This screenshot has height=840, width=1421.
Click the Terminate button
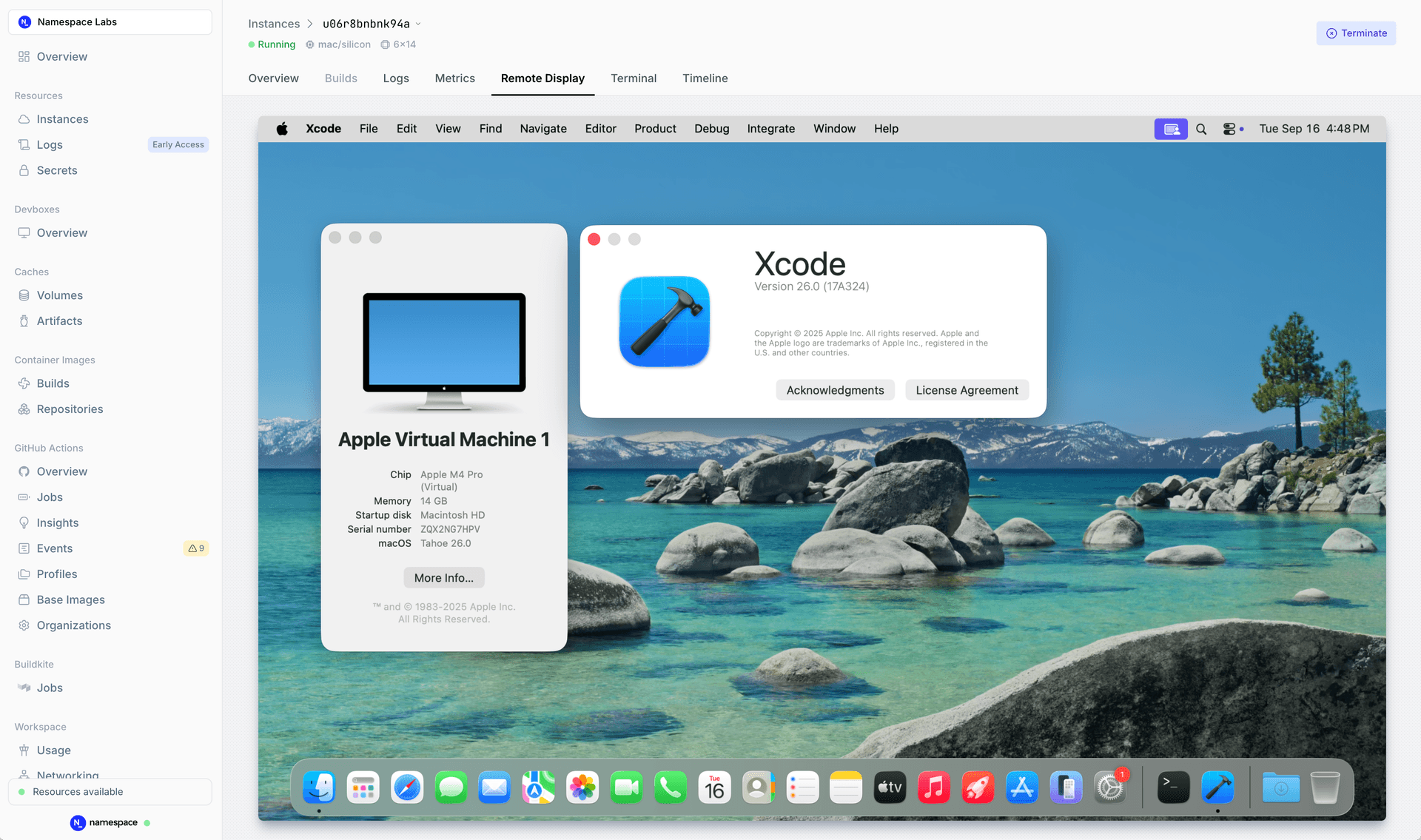pos(1356,33)
